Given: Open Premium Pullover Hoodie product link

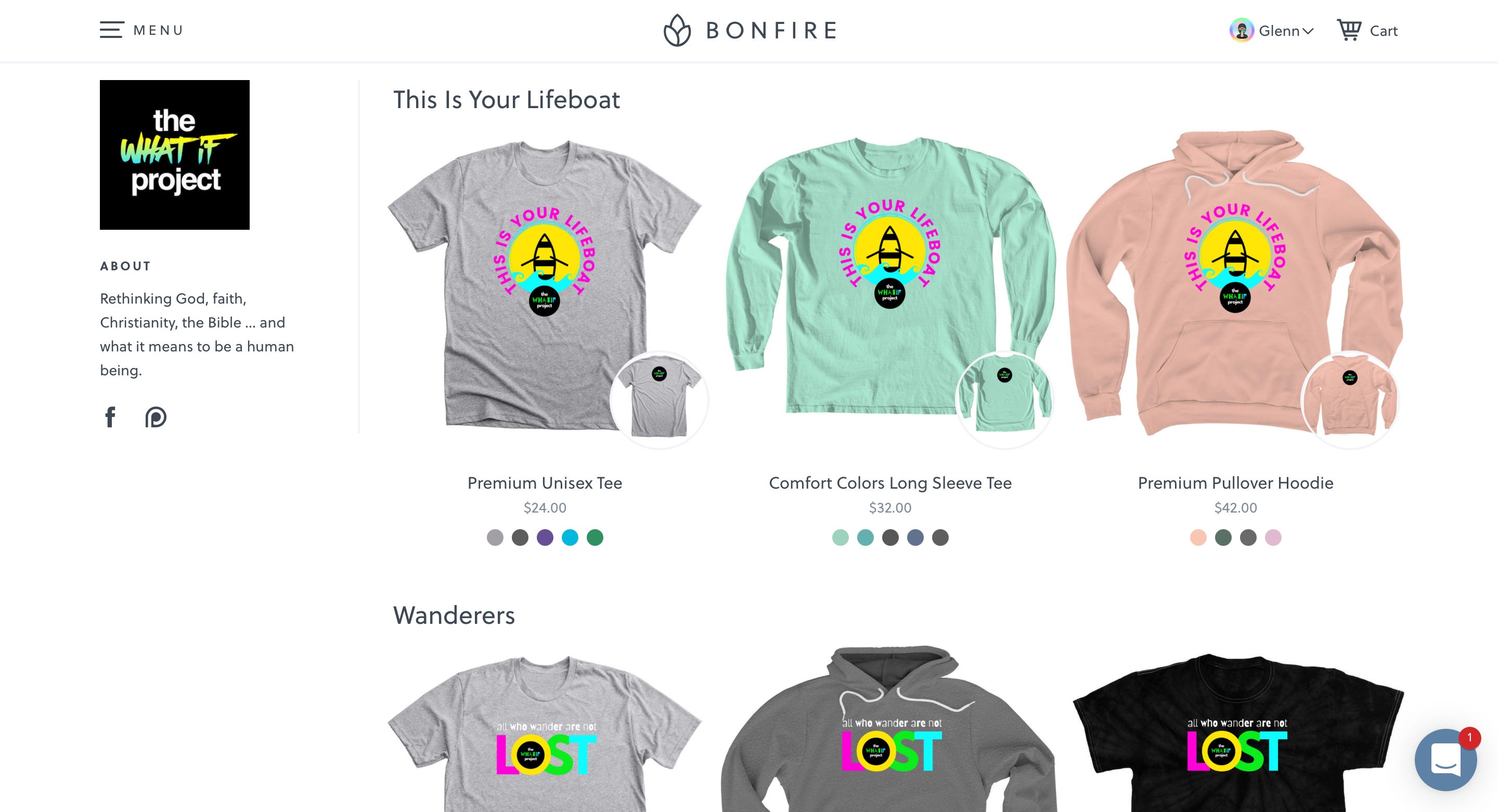Looking at the screenshot, I should pyautogui.click(x=1236, y=483).
